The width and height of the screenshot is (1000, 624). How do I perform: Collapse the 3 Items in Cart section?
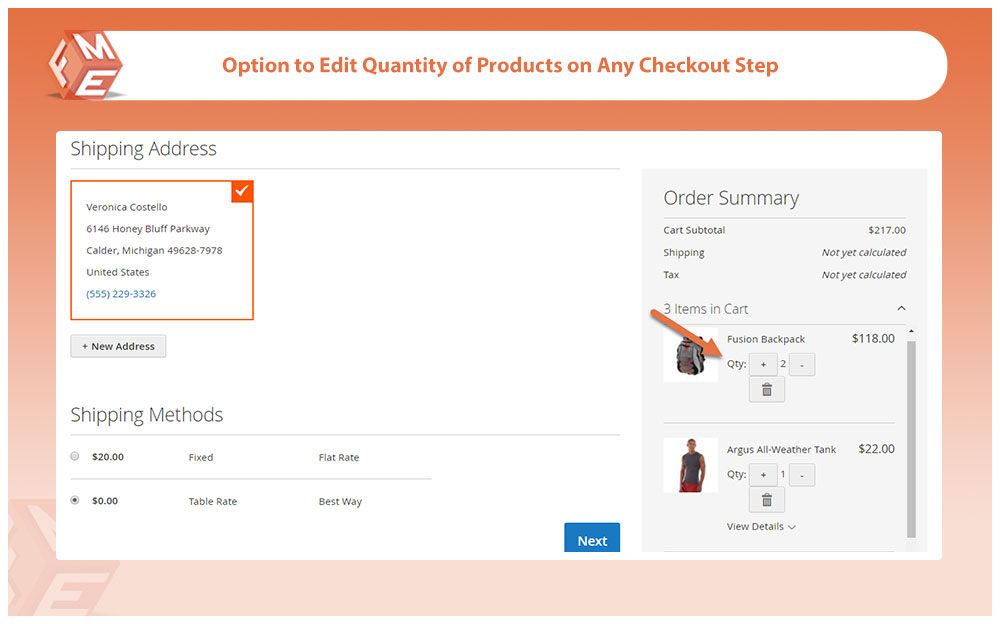tap(901, 309)
